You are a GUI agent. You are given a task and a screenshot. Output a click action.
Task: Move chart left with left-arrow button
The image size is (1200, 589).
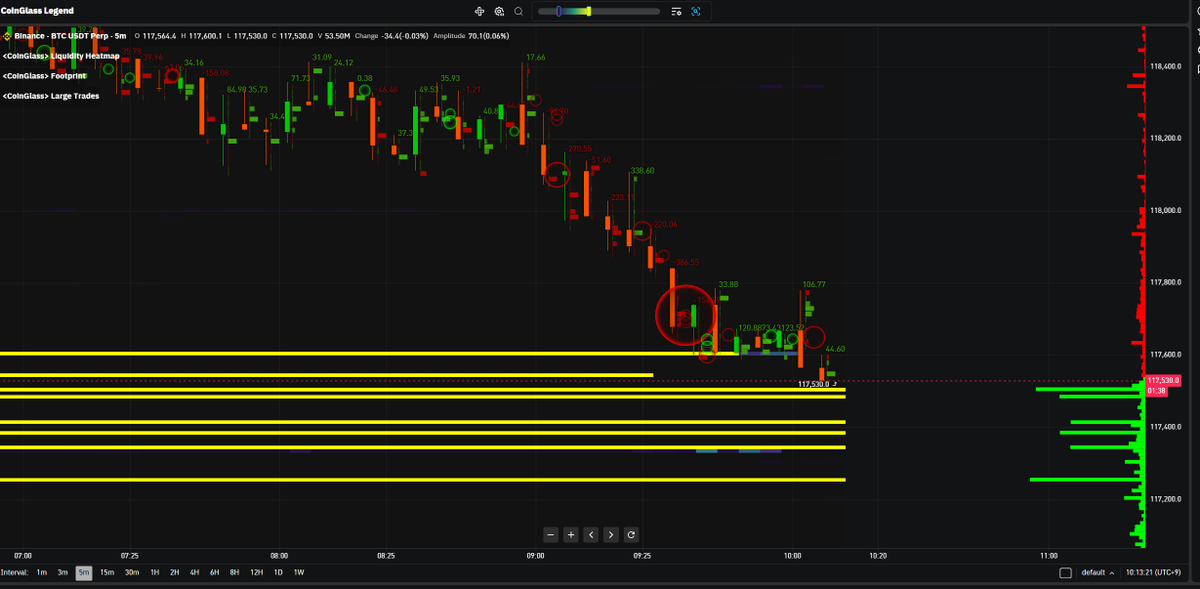pyautogui.click(x=591, y=535)
